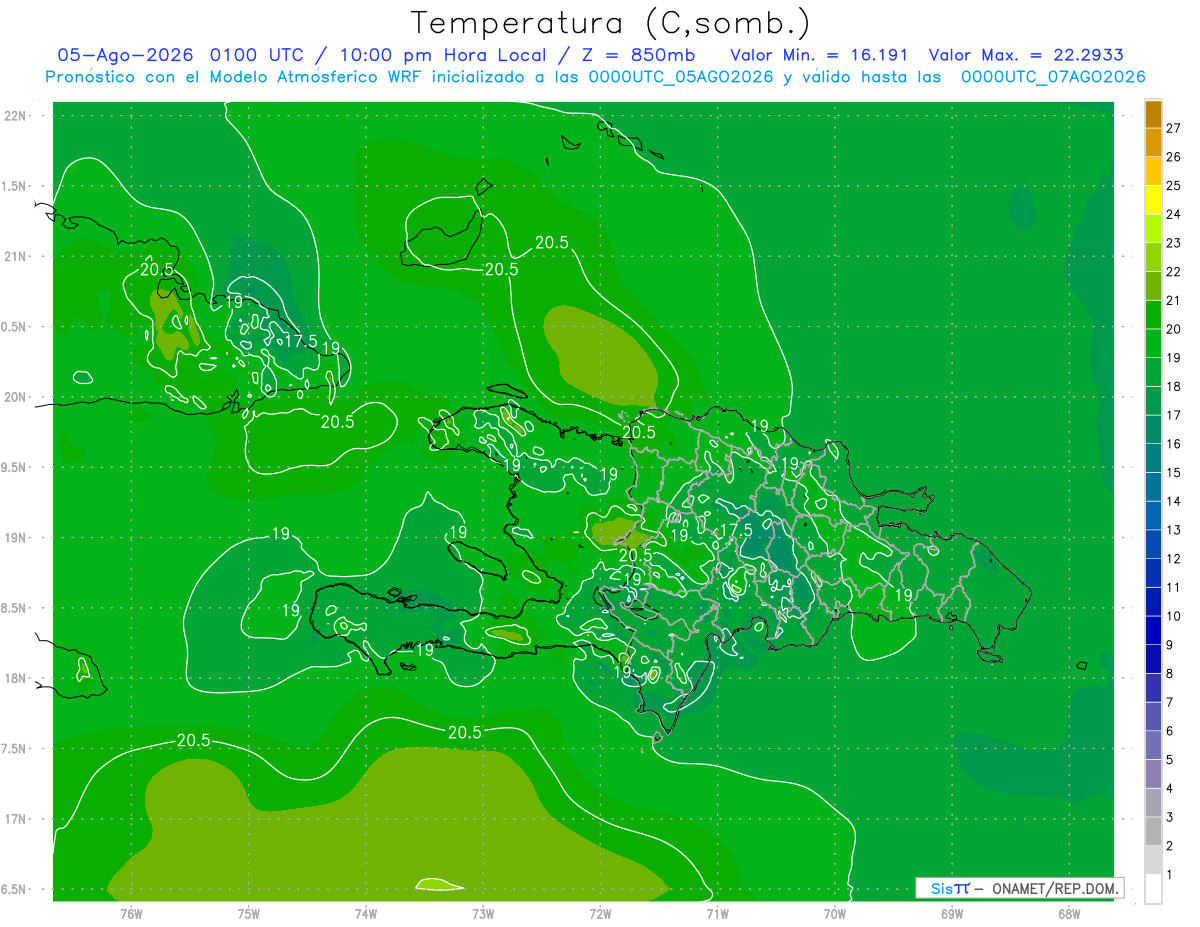
Task: Click the 76W longitude axis label
Action: (131, 913)
